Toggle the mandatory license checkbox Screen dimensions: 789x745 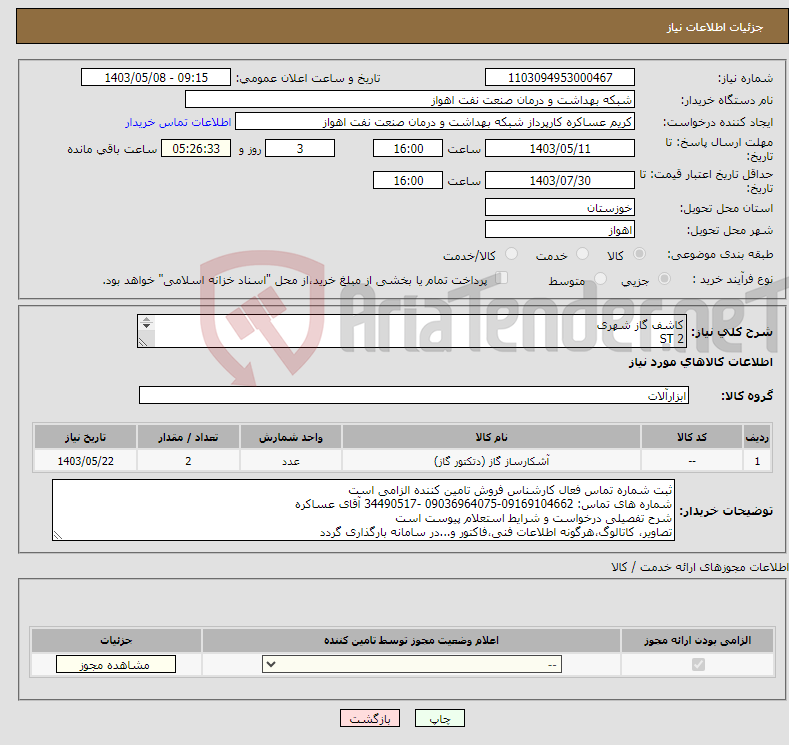pyautogui.click(x=698, y=665)
